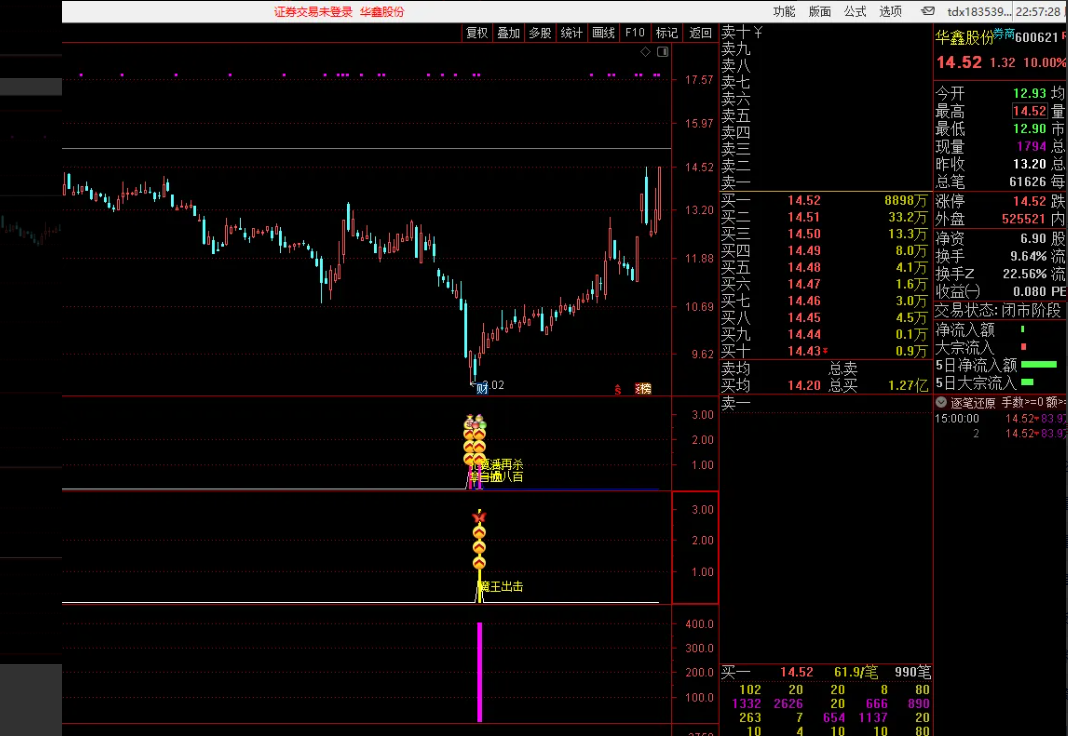The height and width of the screenshot is (736, 1068).
Task: Click the red butterfly signal icon
Action: [479, 516]
